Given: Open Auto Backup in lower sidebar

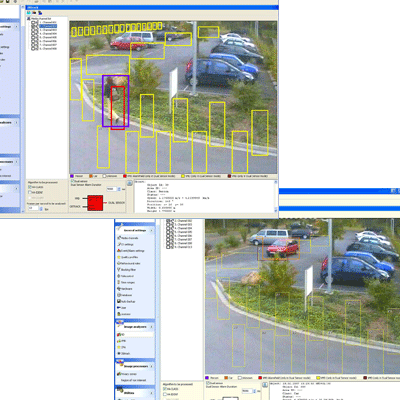Looking at the screenshot, I should coord(126,301).
